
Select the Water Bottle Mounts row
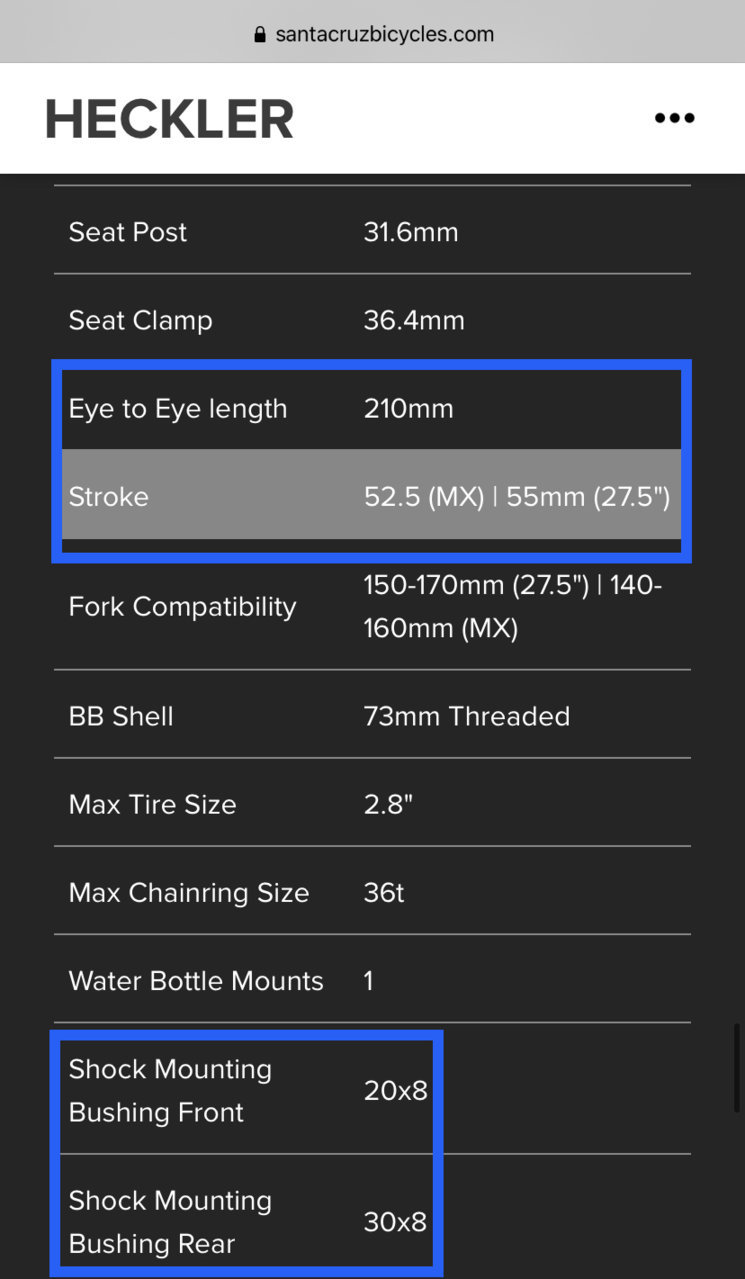click(x=372, y=980)
